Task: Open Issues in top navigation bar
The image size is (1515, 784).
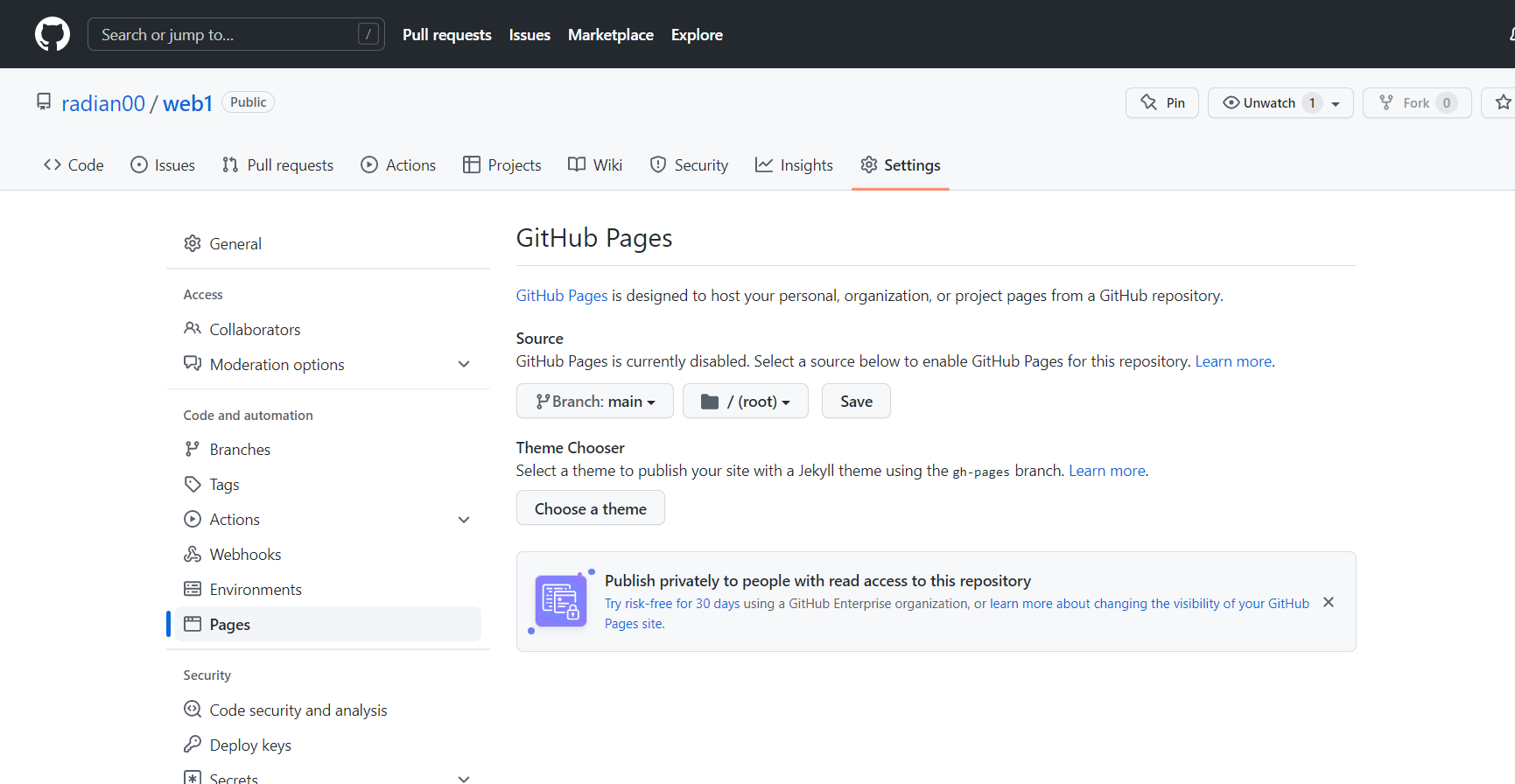Action: coord(530,34)
